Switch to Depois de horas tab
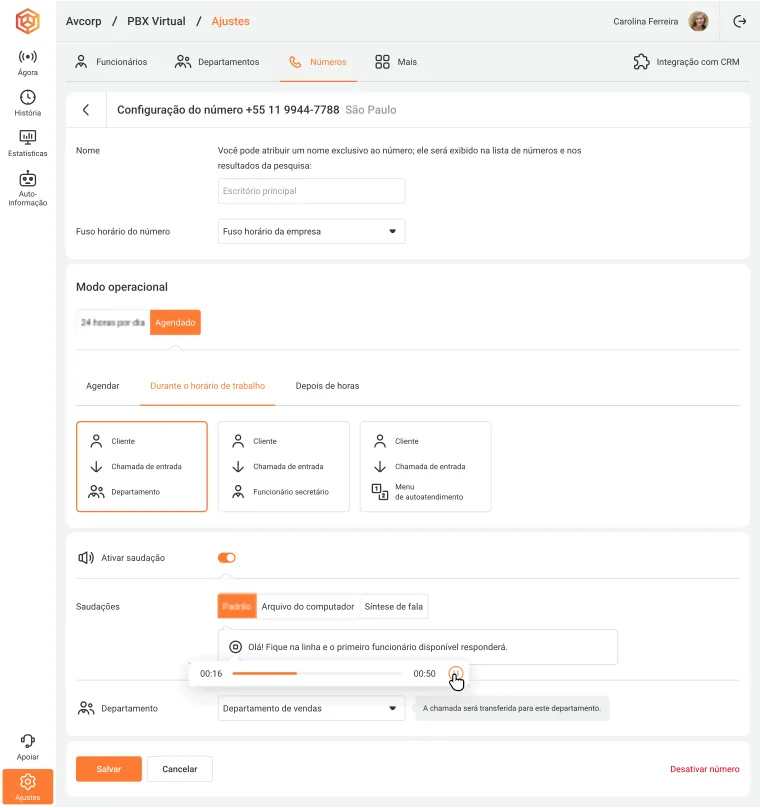Viewport: 760px width, 808px height. pyautogui.click(x=327, y=386)
